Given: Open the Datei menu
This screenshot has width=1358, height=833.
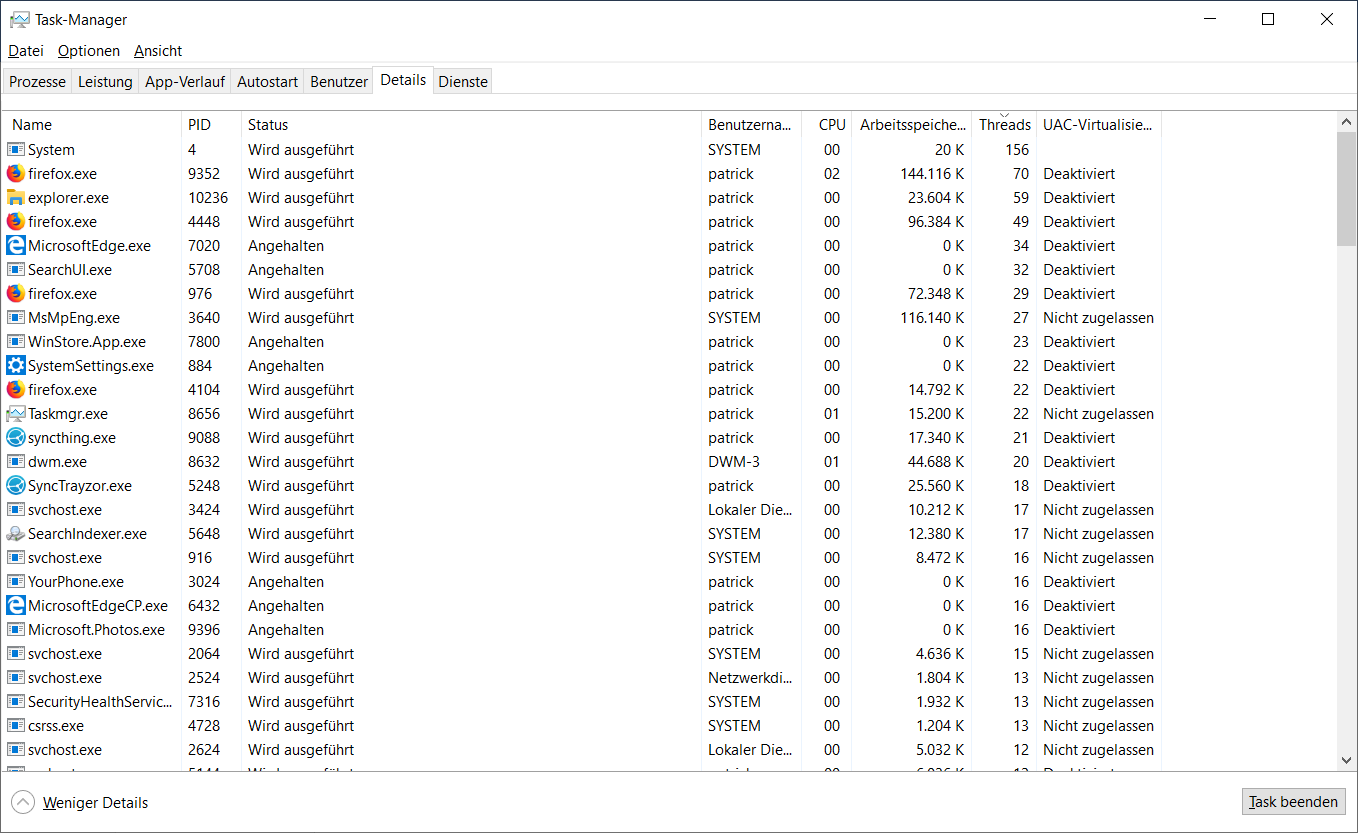Looking at the screenshot, I should click(x=26, y=51).
